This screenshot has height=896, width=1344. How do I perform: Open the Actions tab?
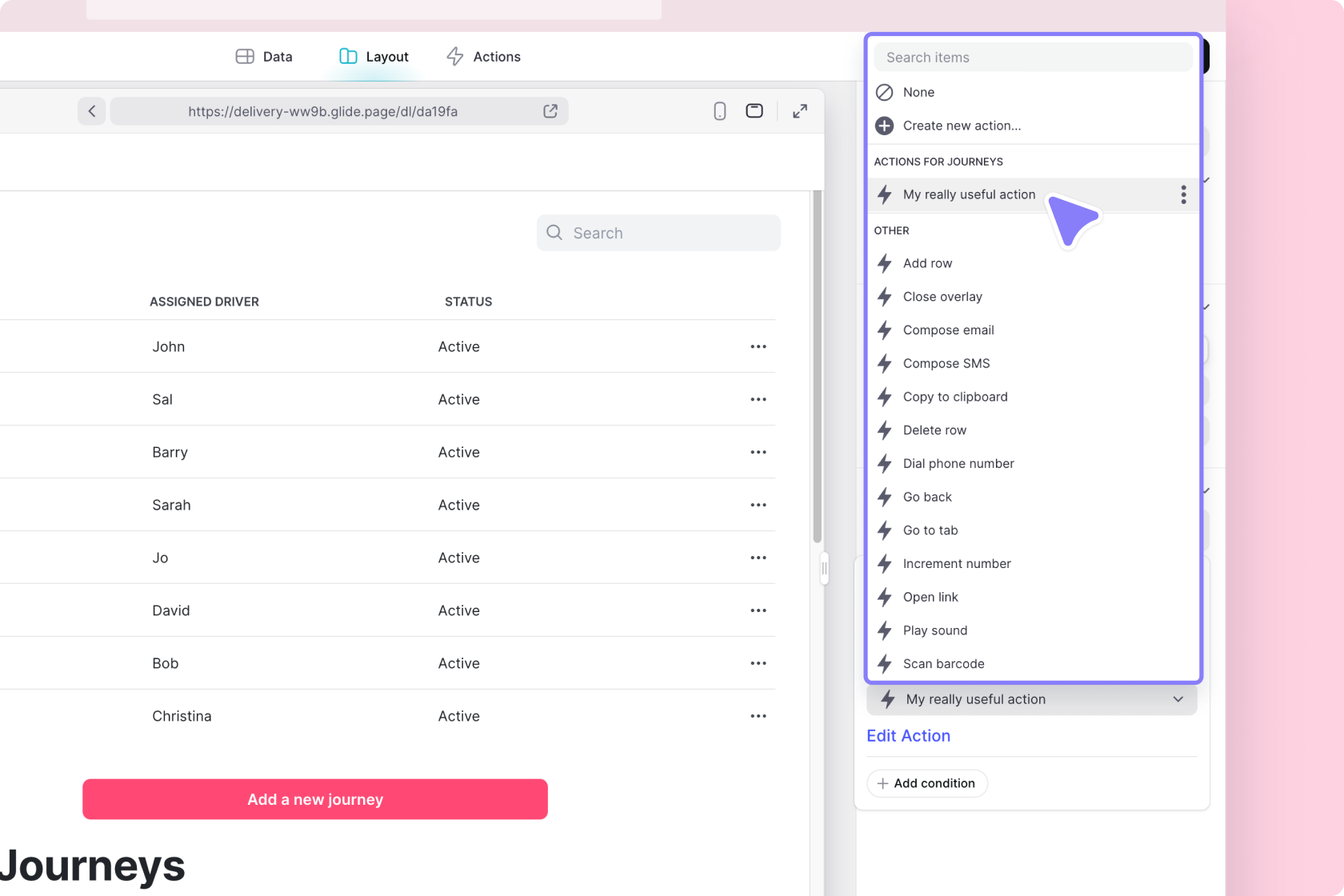[483, 57]
